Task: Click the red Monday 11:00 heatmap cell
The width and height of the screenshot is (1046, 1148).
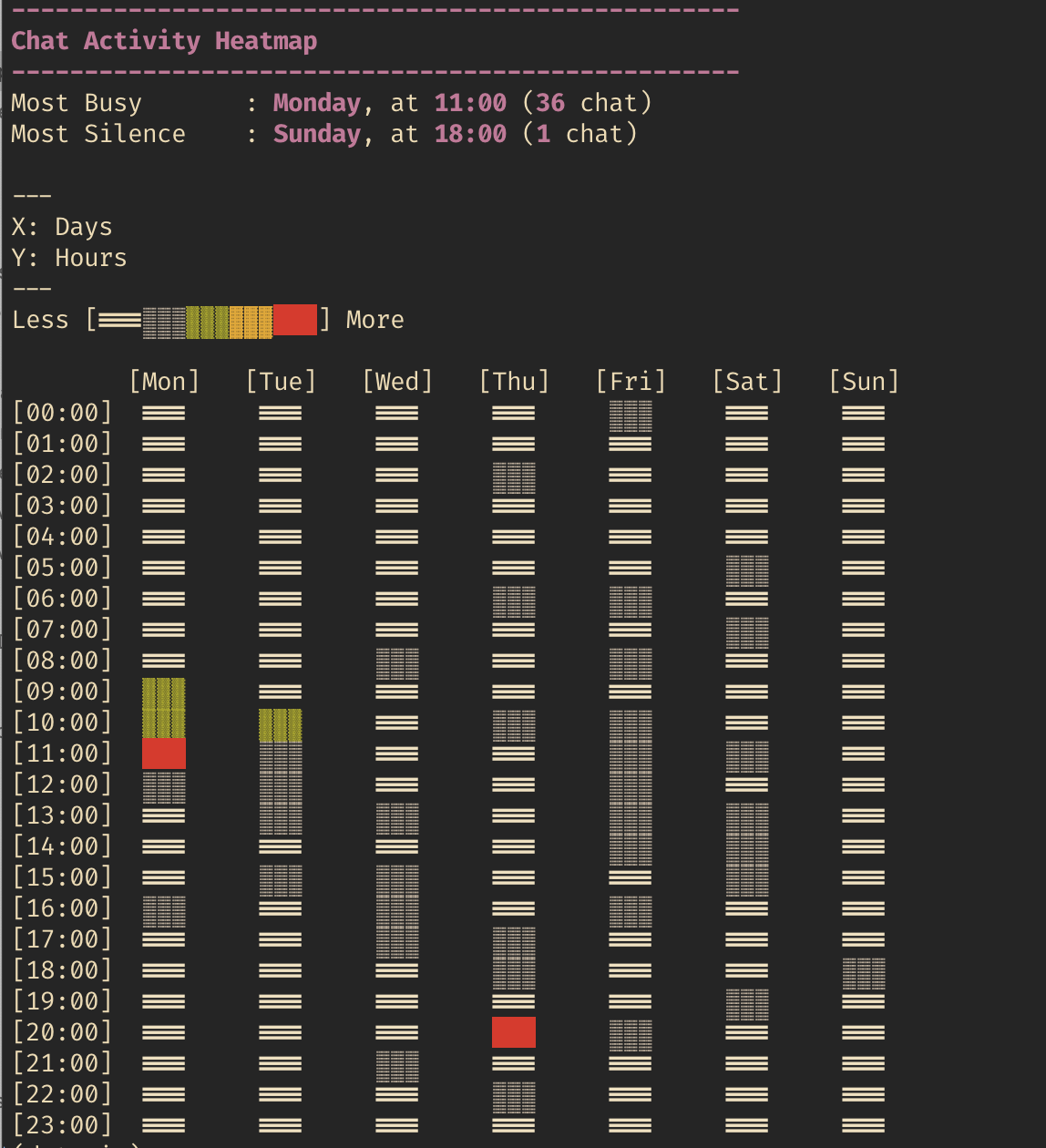Action: pos(164,753)
